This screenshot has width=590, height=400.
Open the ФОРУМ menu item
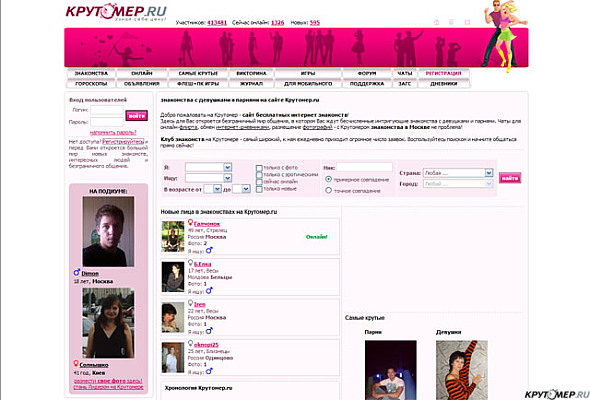point(367,73)
